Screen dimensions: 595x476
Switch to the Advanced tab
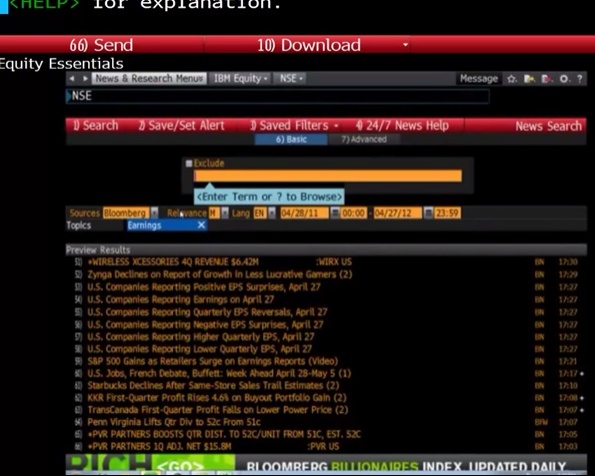364,139
